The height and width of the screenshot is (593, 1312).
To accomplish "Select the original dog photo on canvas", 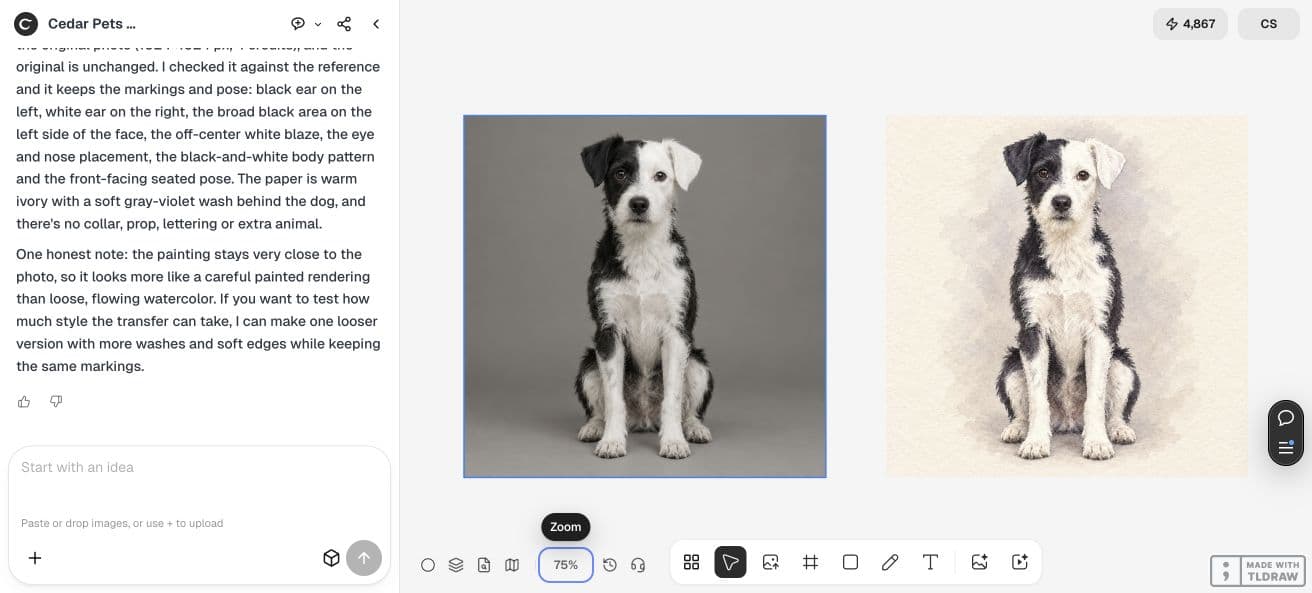I will point(645,296).
